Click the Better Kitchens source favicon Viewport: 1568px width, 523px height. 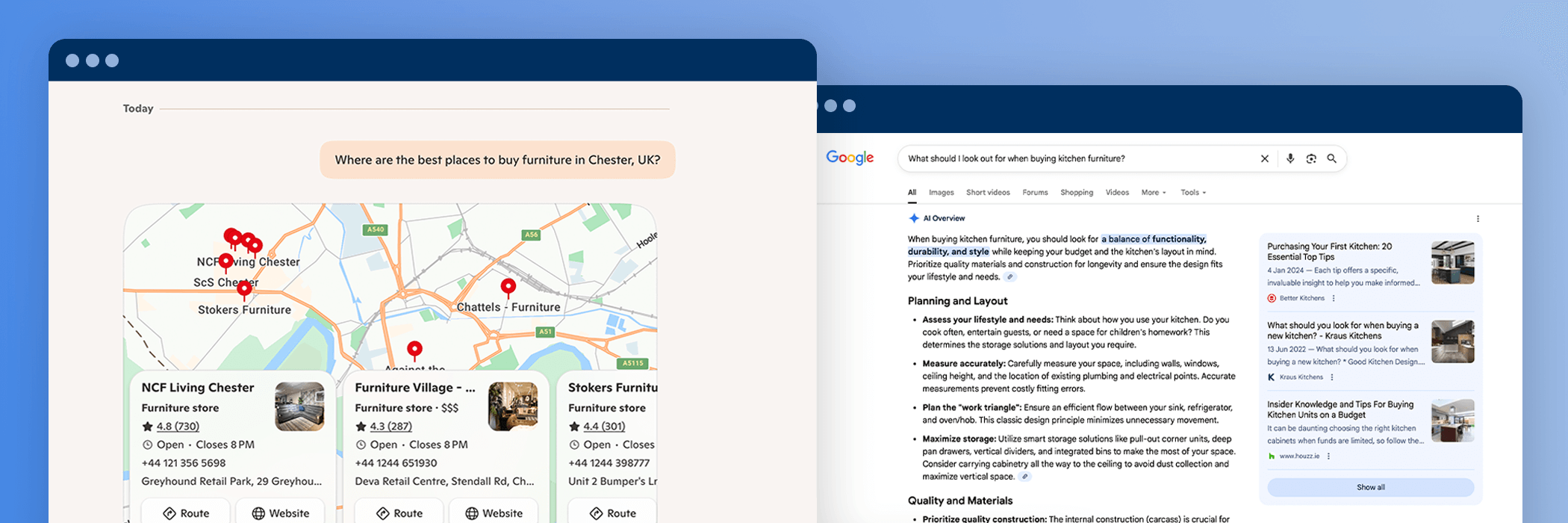[1272, 298]
